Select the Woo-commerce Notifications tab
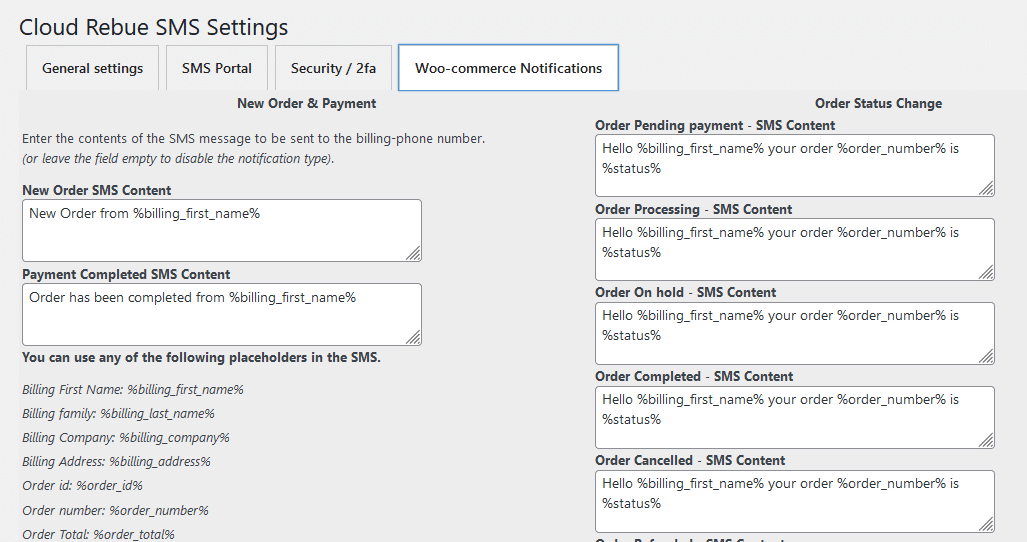The image size is (1027, 542). pos(508,67)
